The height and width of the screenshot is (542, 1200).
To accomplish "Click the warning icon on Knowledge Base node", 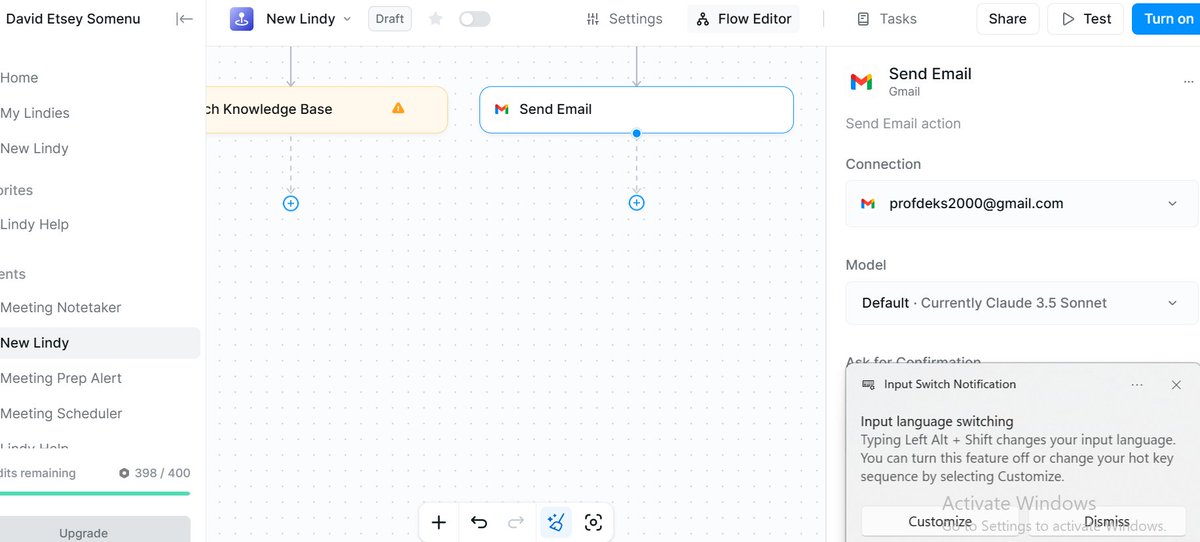I will click(x=398, y=108).
